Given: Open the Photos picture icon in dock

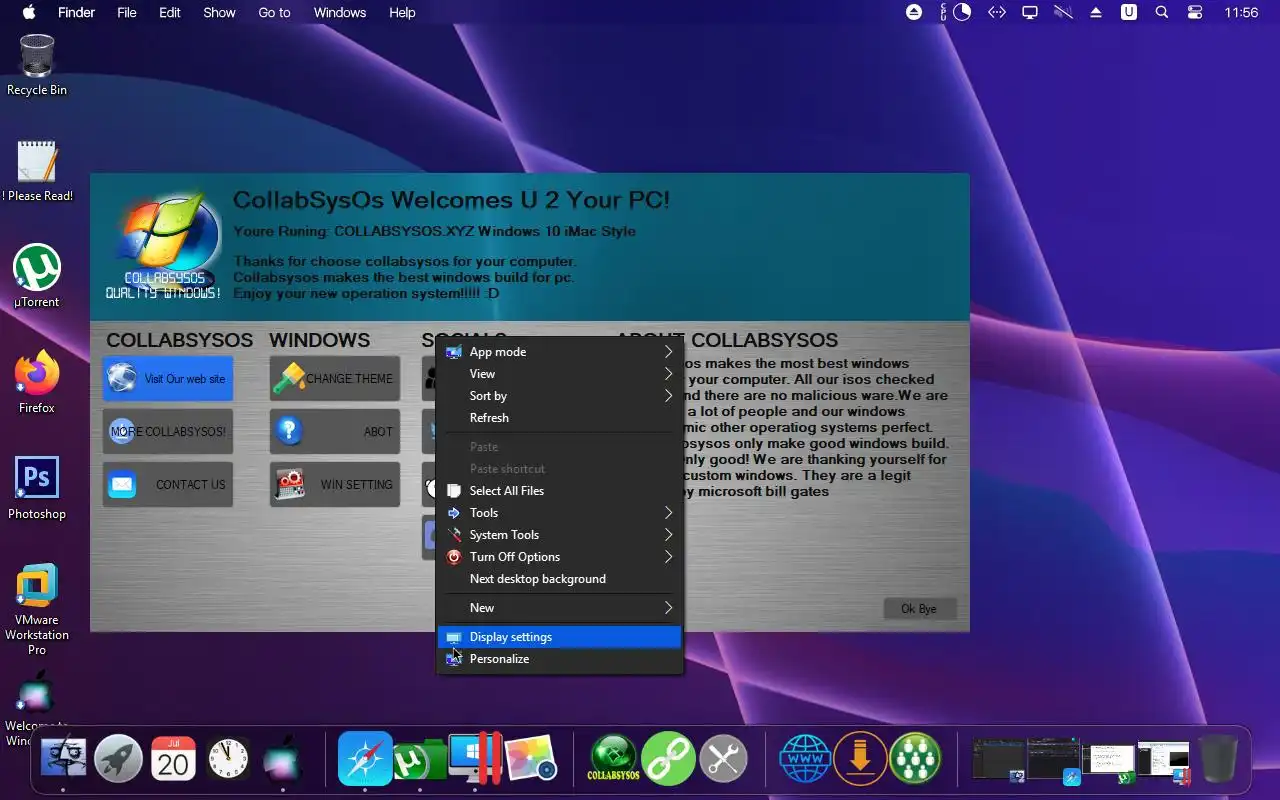Looking at the screenshot, I should (530, 760).
